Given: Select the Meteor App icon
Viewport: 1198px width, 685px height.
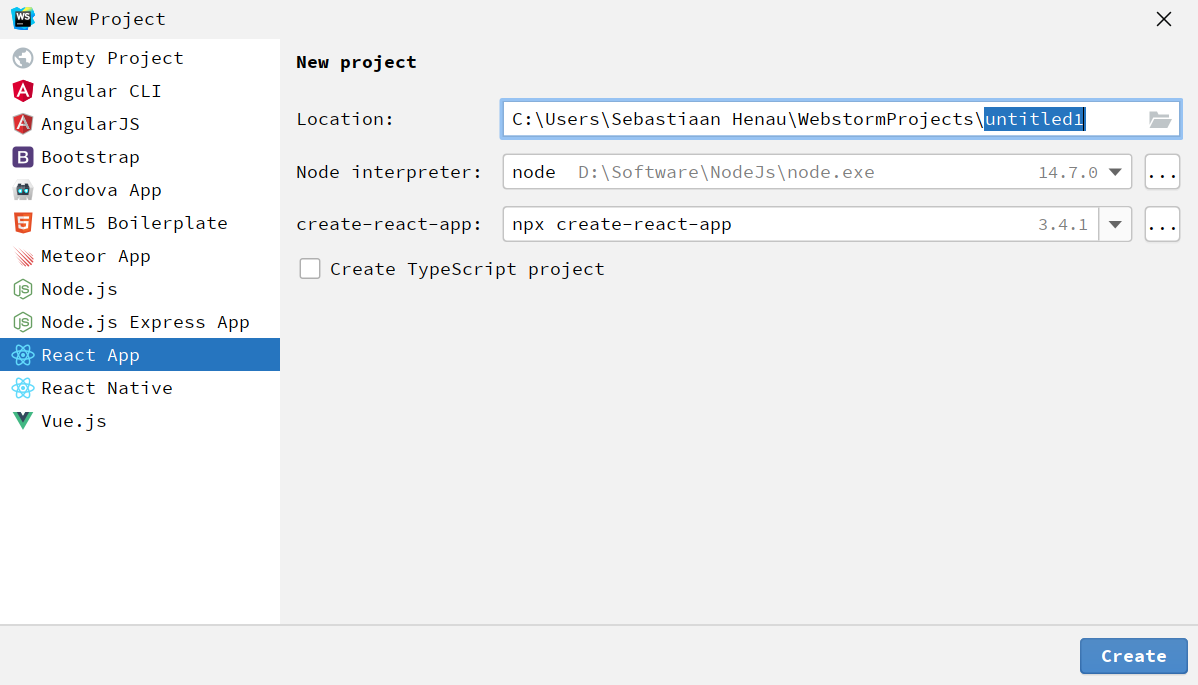Looking at the screenshot, I should (x=22, y=256).
